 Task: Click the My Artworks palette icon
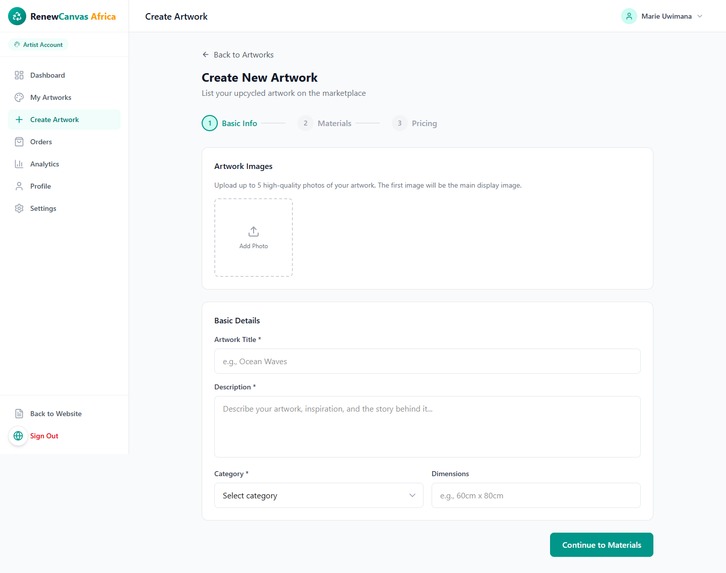(x=19, y=97)
